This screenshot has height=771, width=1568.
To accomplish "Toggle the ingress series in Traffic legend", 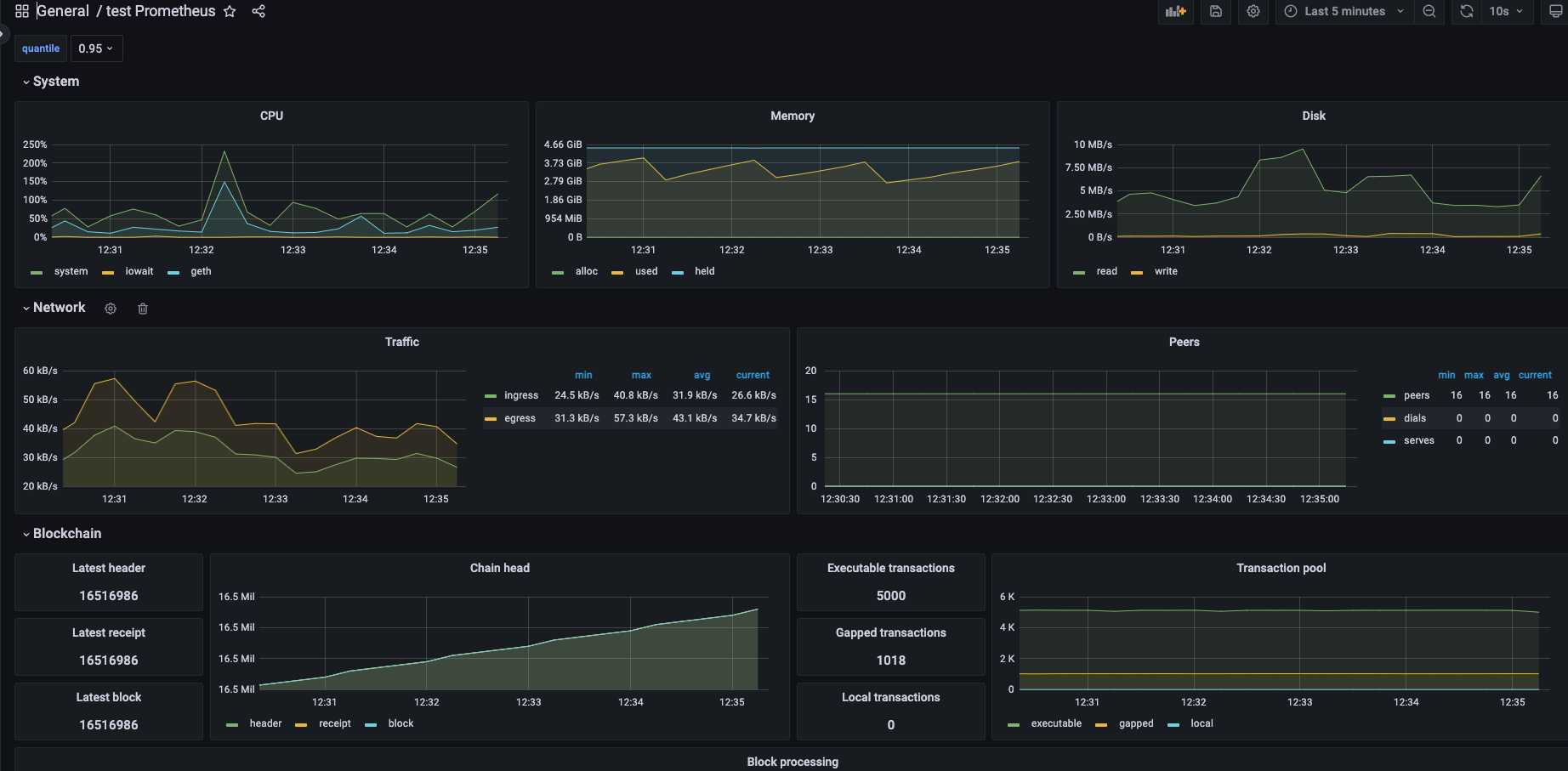I will tap(521, 395).
